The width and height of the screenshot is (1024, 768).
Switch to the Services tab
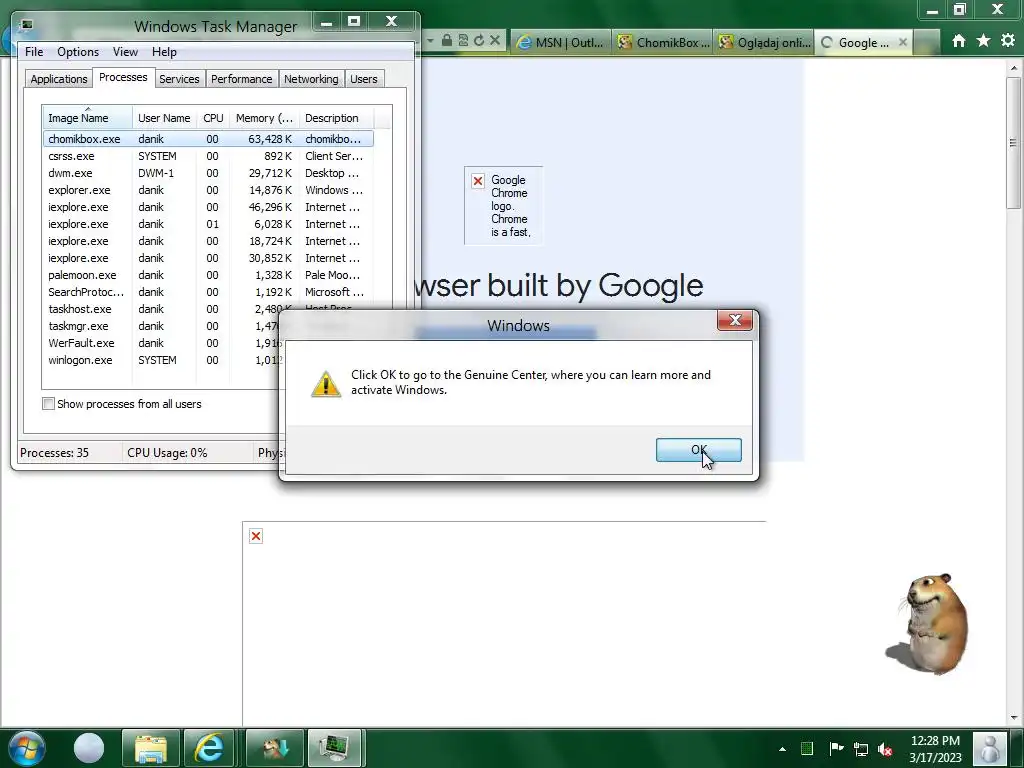point(179,79)
